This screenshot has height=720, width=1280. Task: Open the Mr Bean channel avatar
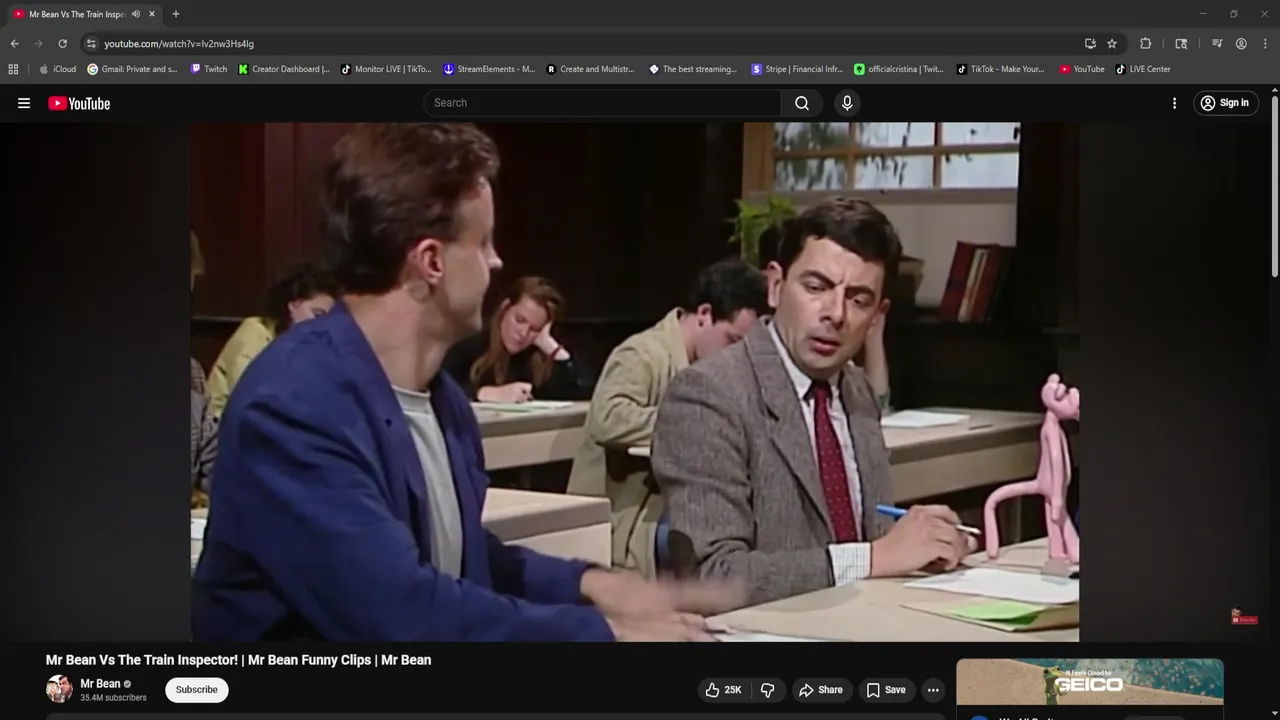59,689
